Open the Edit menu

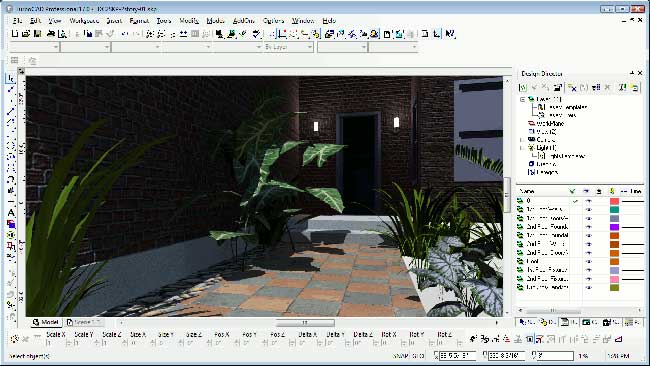pos(36,20)
